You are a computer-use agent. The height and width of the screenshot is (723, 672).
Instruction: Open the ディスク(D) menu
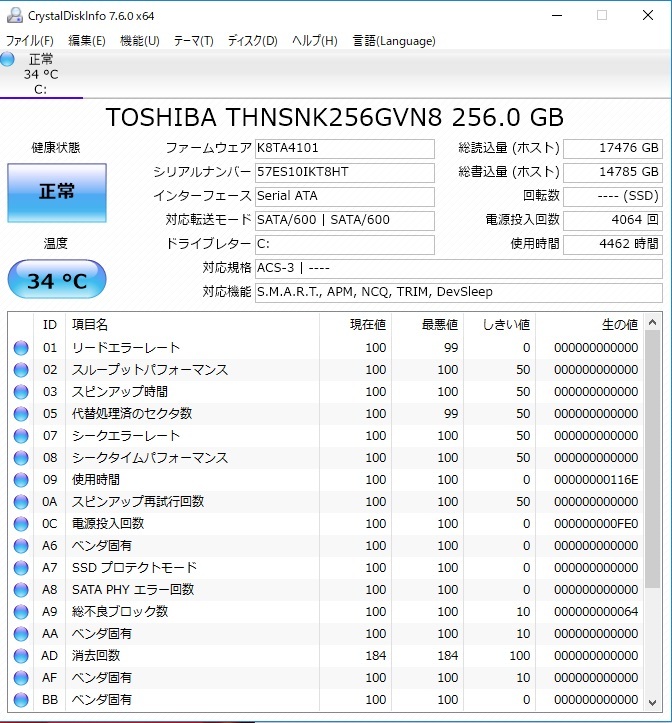[x=253, y=41]
